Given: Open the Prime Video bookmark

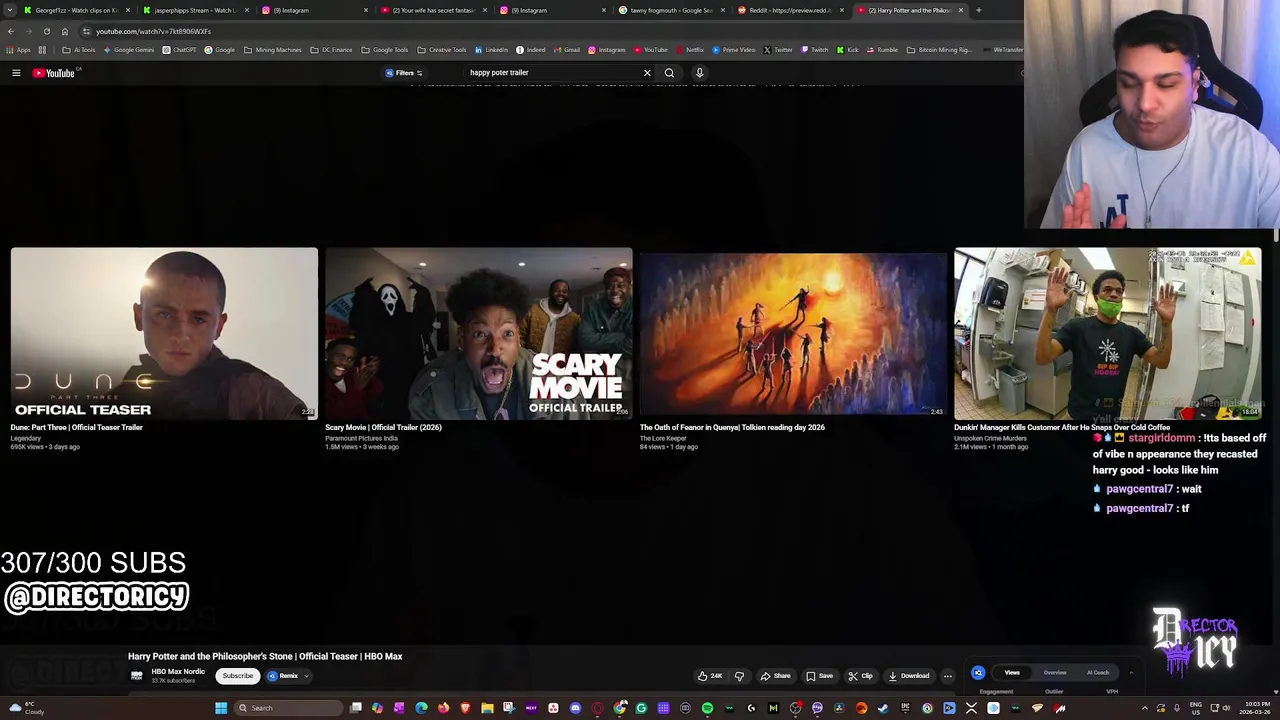Looking at the screenshot, I should (734, 50).
